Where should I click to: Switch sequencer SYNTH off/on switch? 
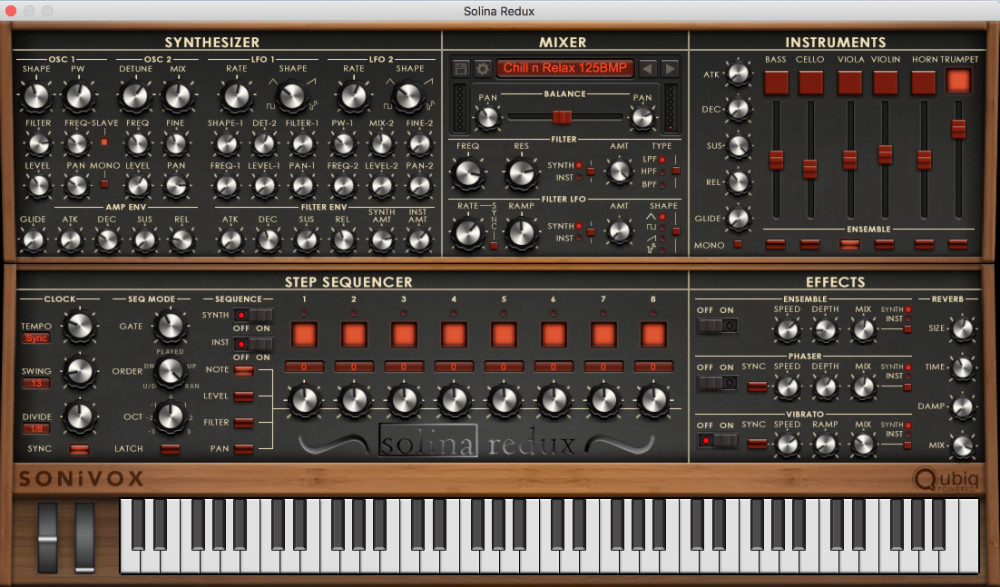253,315
